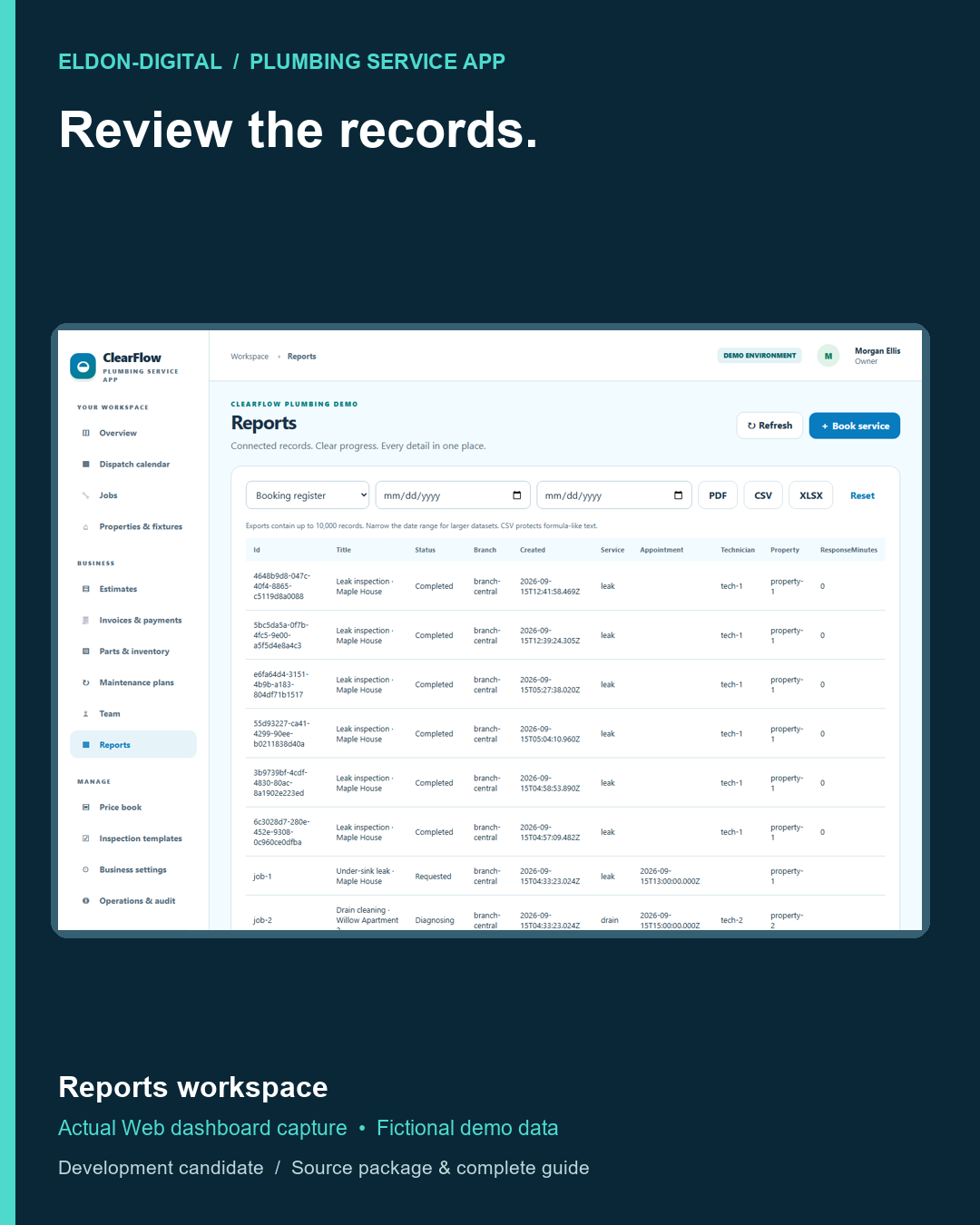Open Dispatch calendar page

tap(134, 465)
